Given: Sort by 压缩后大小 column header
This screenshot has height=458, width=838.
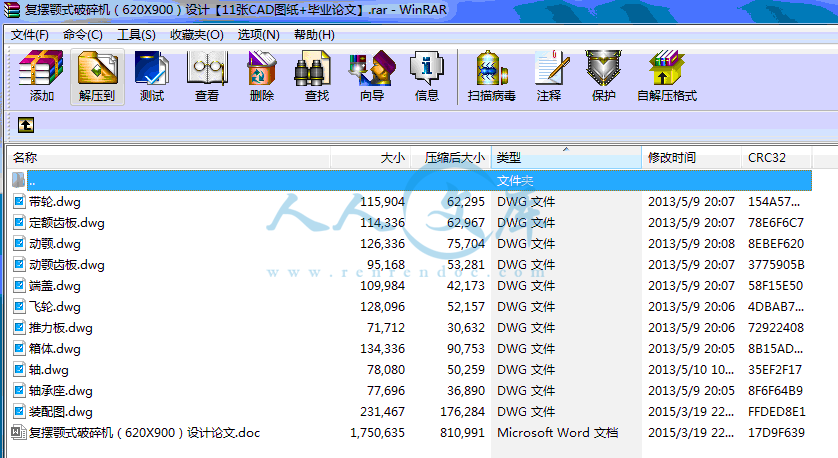Looking at the screenshot, I should tap(451, 158).
